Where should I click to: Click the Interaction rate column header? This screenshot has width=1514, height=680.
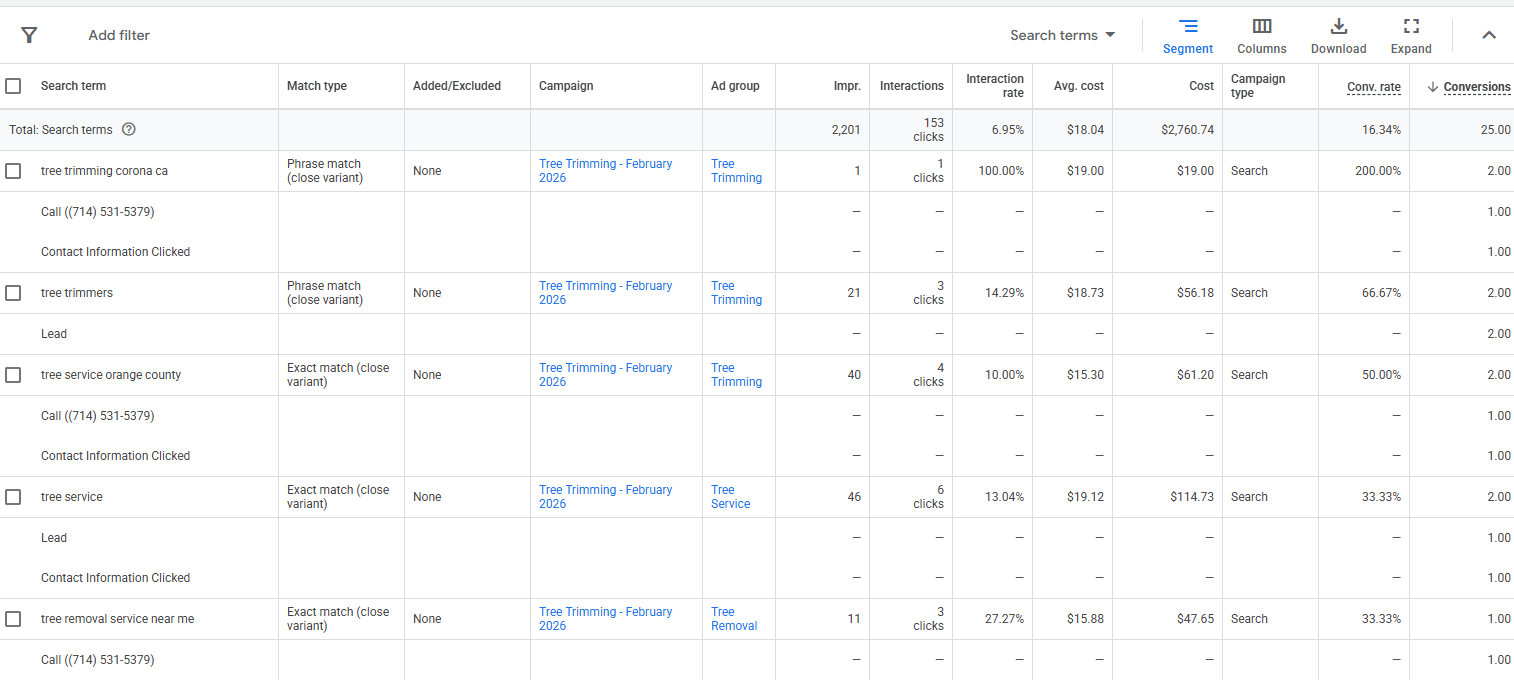(x=995, y=86)
